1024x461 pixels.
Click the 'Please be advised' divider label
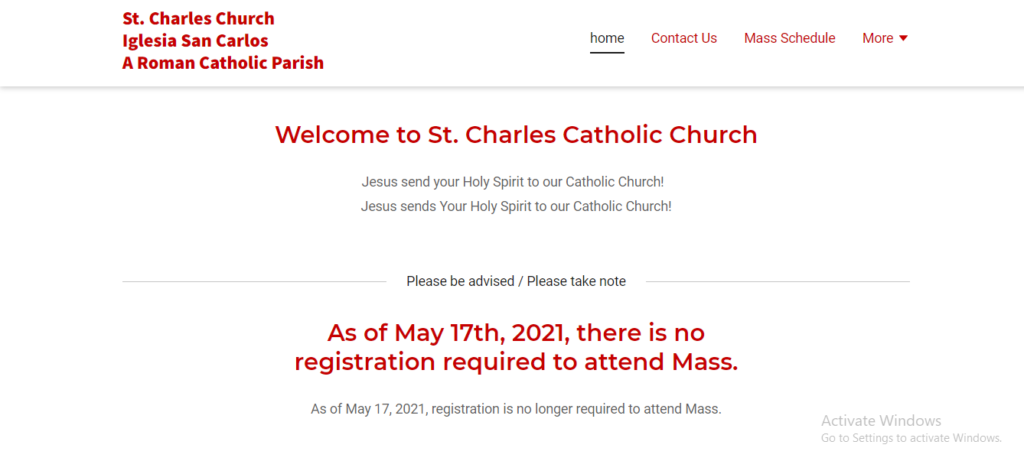(x=516, y=281)
